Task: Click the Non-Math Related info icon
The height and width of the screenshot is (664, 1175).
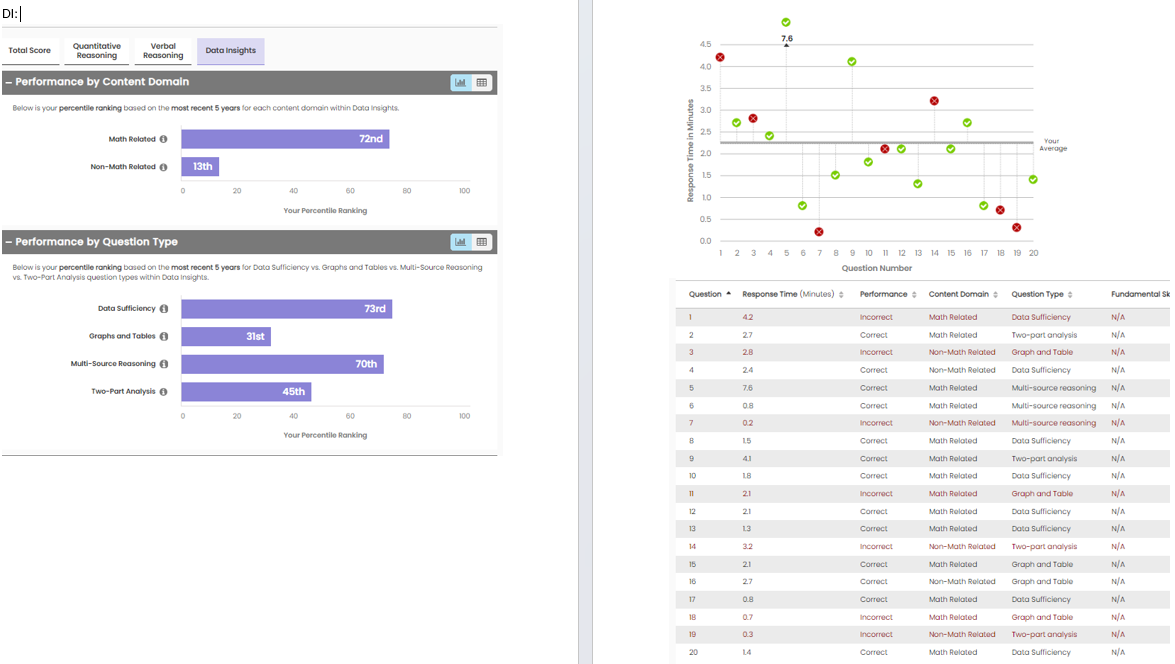Action: (x=163, y=167)
